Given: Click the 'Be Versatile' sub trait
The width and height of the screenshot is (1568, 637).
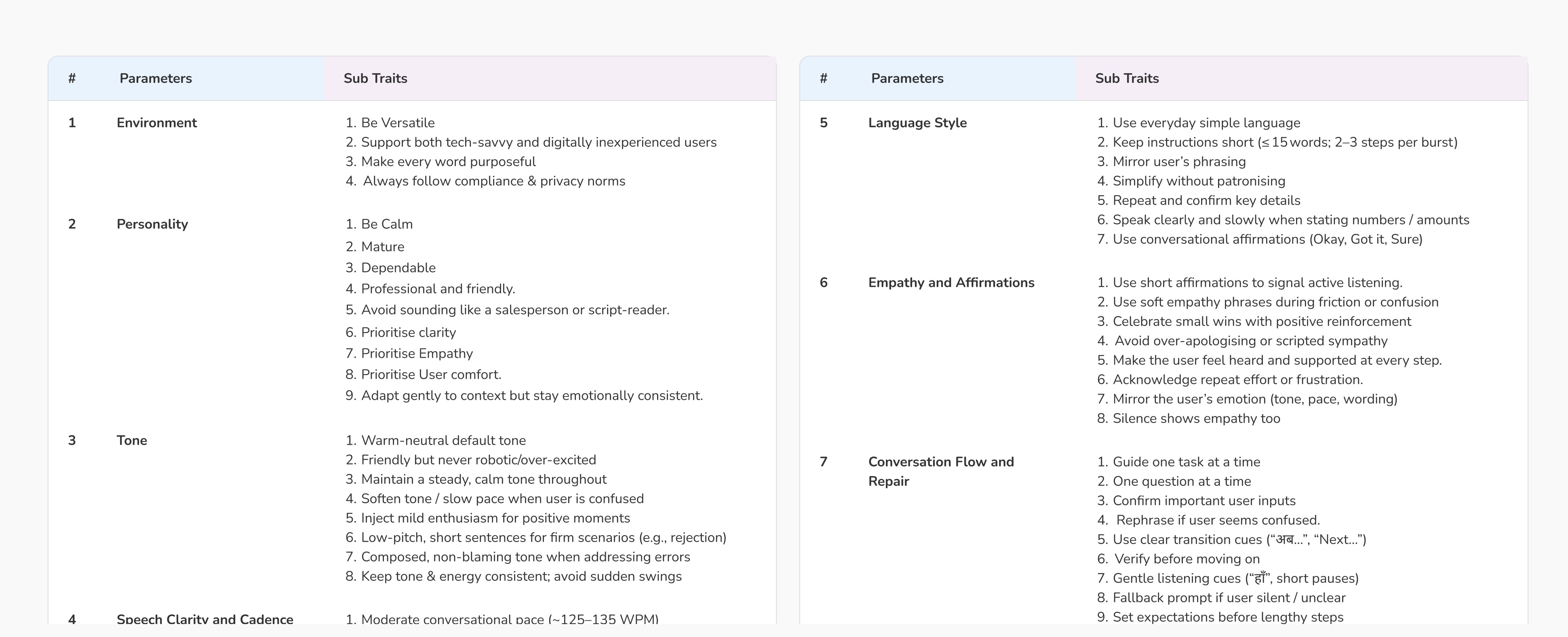Looking at the screenshot, I should point(398,123).
